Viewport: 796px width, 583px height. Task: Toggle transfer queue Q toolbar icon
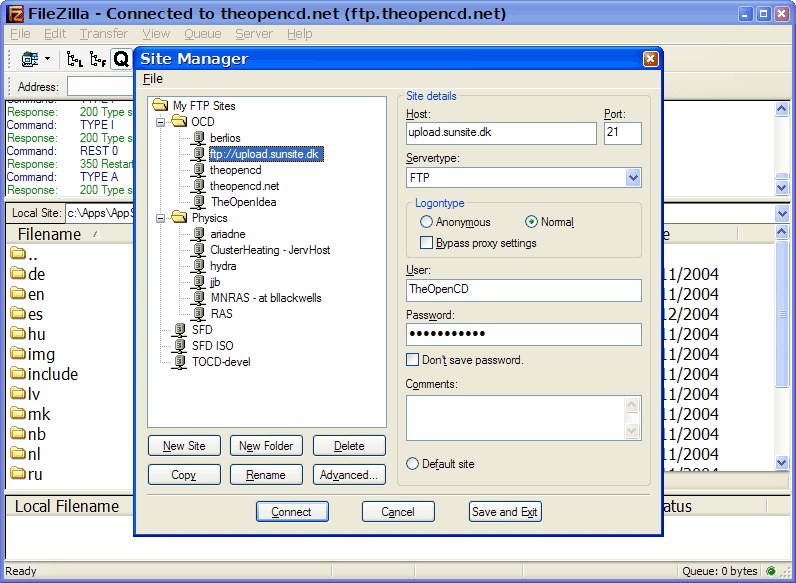121,59
